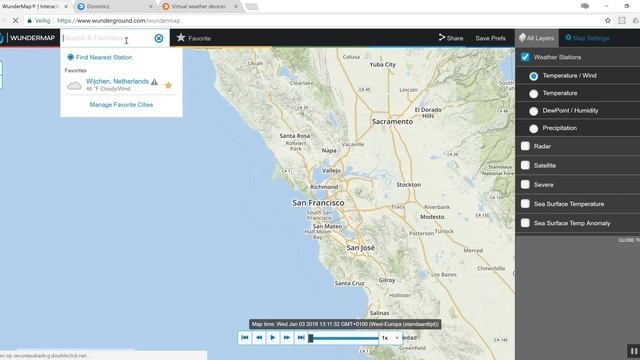Image resolution: width=640 pixels, height=360 pixels.
Task: Uncheck the Weather Stations checkbox
Action: pyautogui.click(x=525, y=57)
